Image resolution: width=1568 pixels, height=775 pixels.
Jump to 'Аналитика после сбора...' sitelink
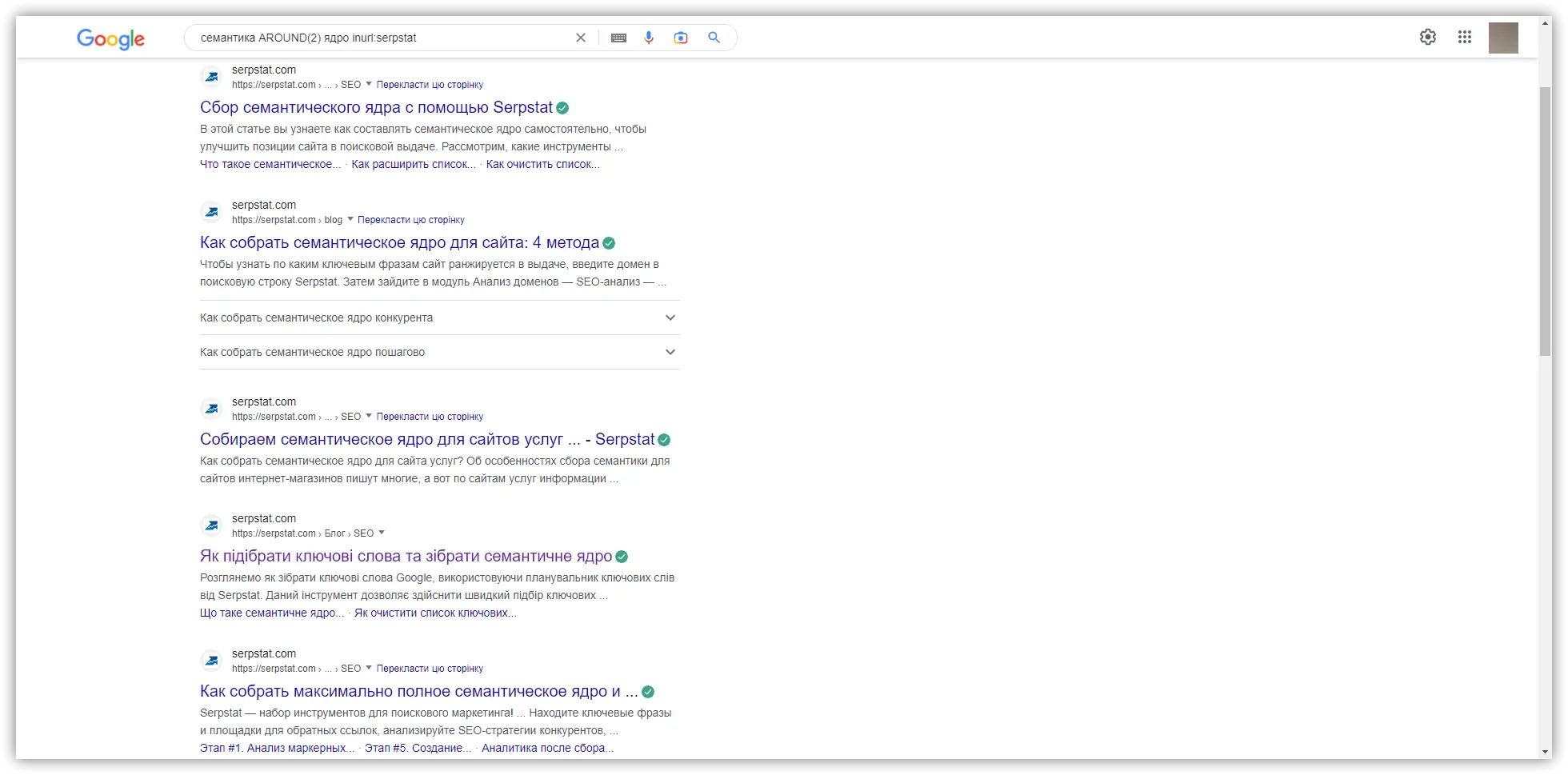coord(548,748)
